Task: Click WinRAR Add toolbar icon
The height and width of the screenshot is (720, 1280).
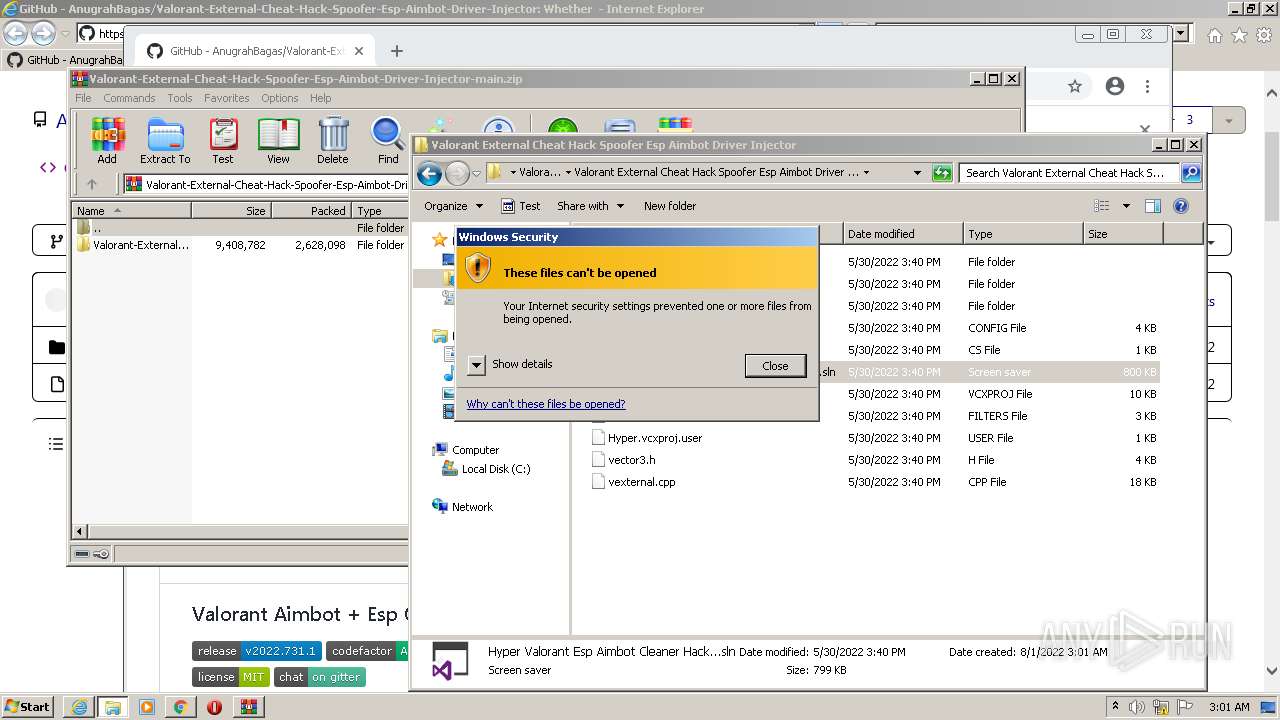Action: coord(107,141)
